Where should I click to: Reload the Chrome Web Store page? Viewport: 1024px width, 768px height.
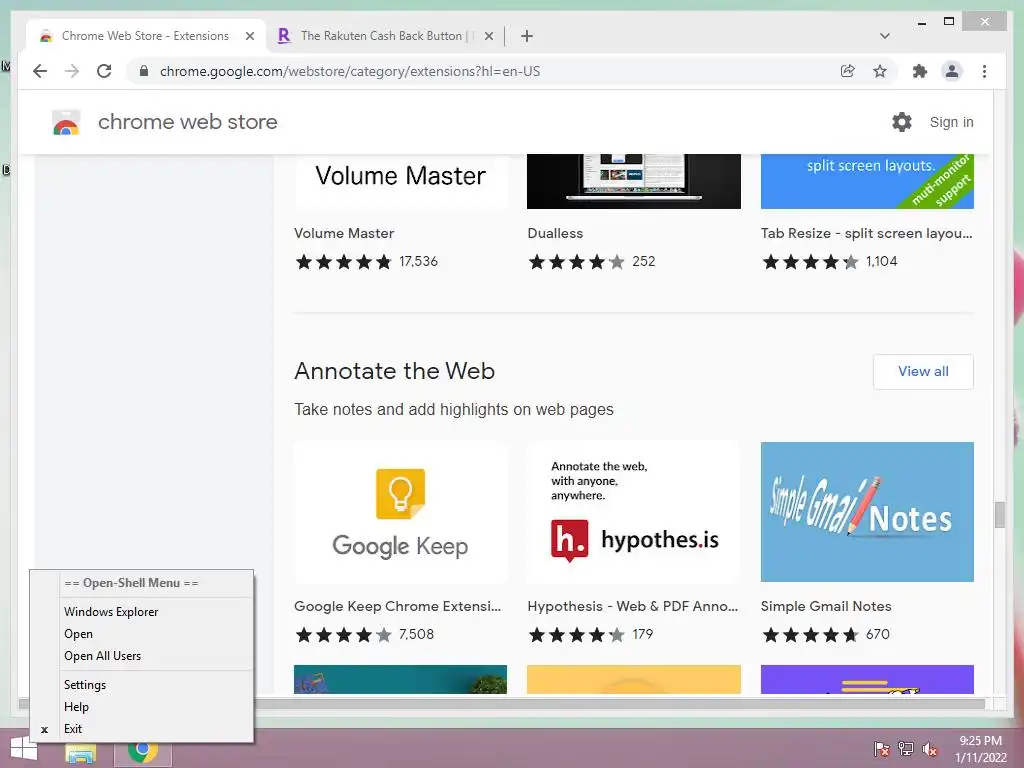coord(104,71)
